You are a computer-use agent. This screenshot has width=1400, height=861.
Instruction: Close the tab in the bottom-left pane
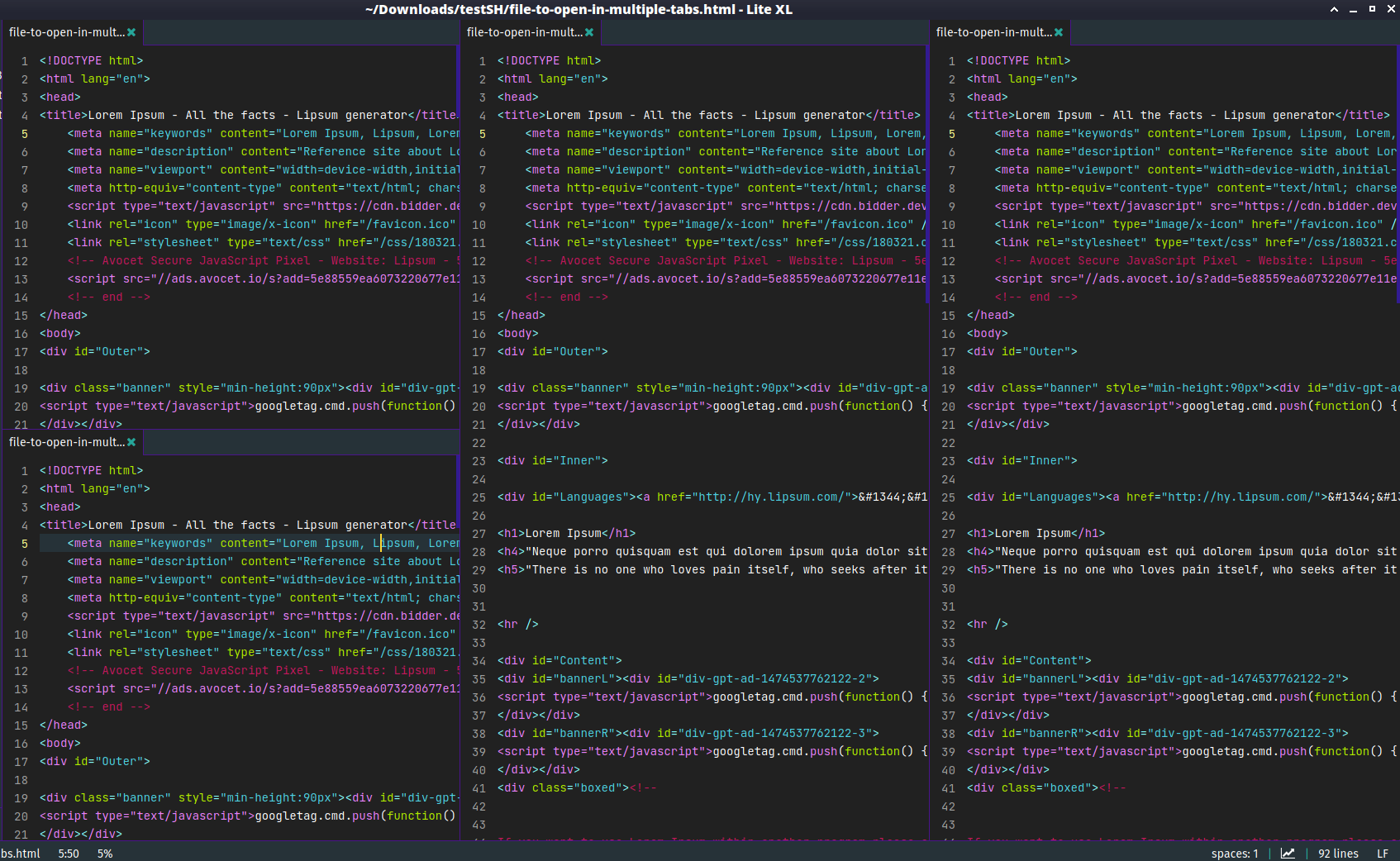coord(131,442)
